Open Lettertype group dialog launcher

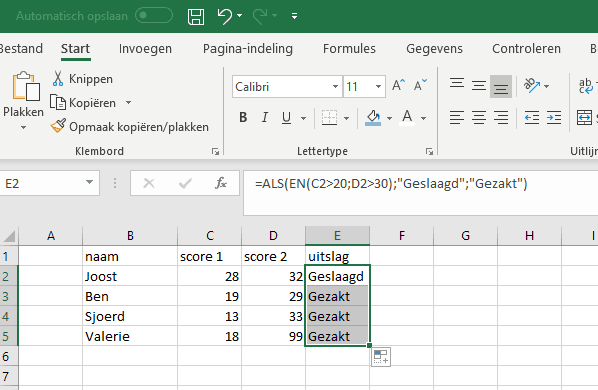(x=429, y=152)
